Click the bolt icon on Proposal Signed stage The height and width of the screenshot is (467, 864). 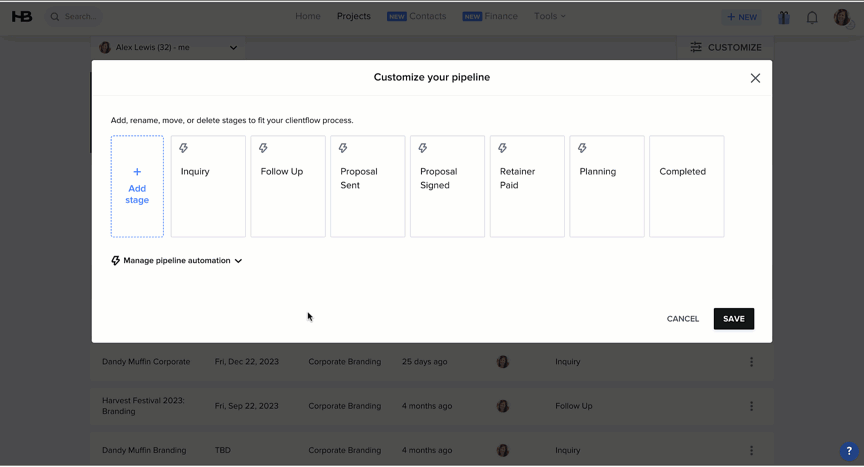pyautogui.click(x=423, y=148)
